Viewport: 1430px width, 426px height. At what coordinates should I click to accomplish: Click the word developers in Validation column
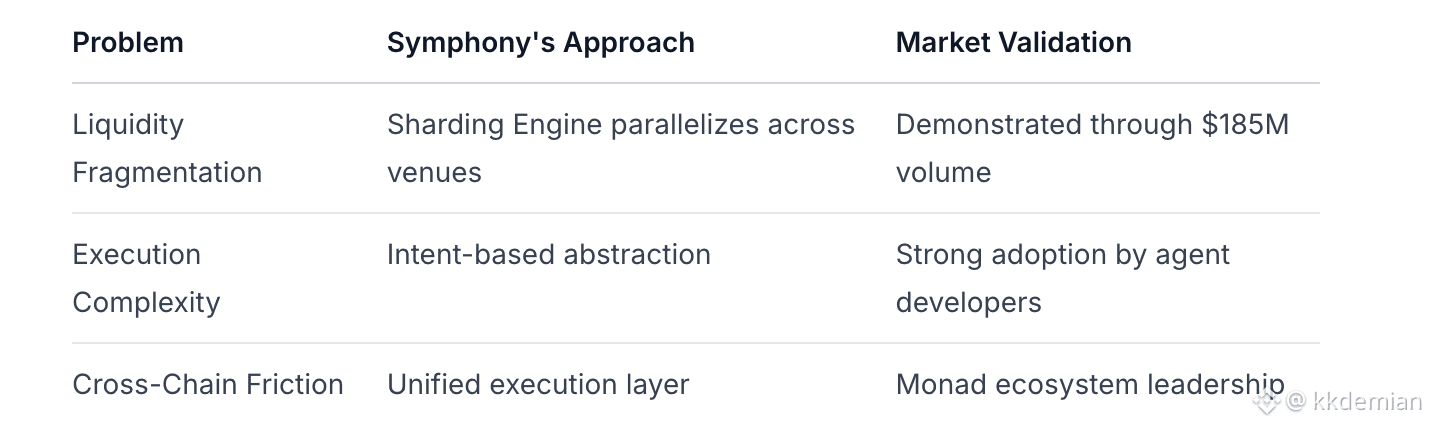[969, 302]
